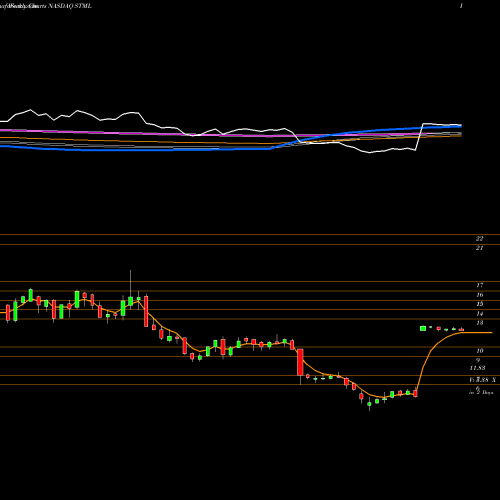Click the lowest green candle at chart bottom
Image resolution: width=500 pixels, height=500 pixels.
pyautogui.click(x=369, y=404)
